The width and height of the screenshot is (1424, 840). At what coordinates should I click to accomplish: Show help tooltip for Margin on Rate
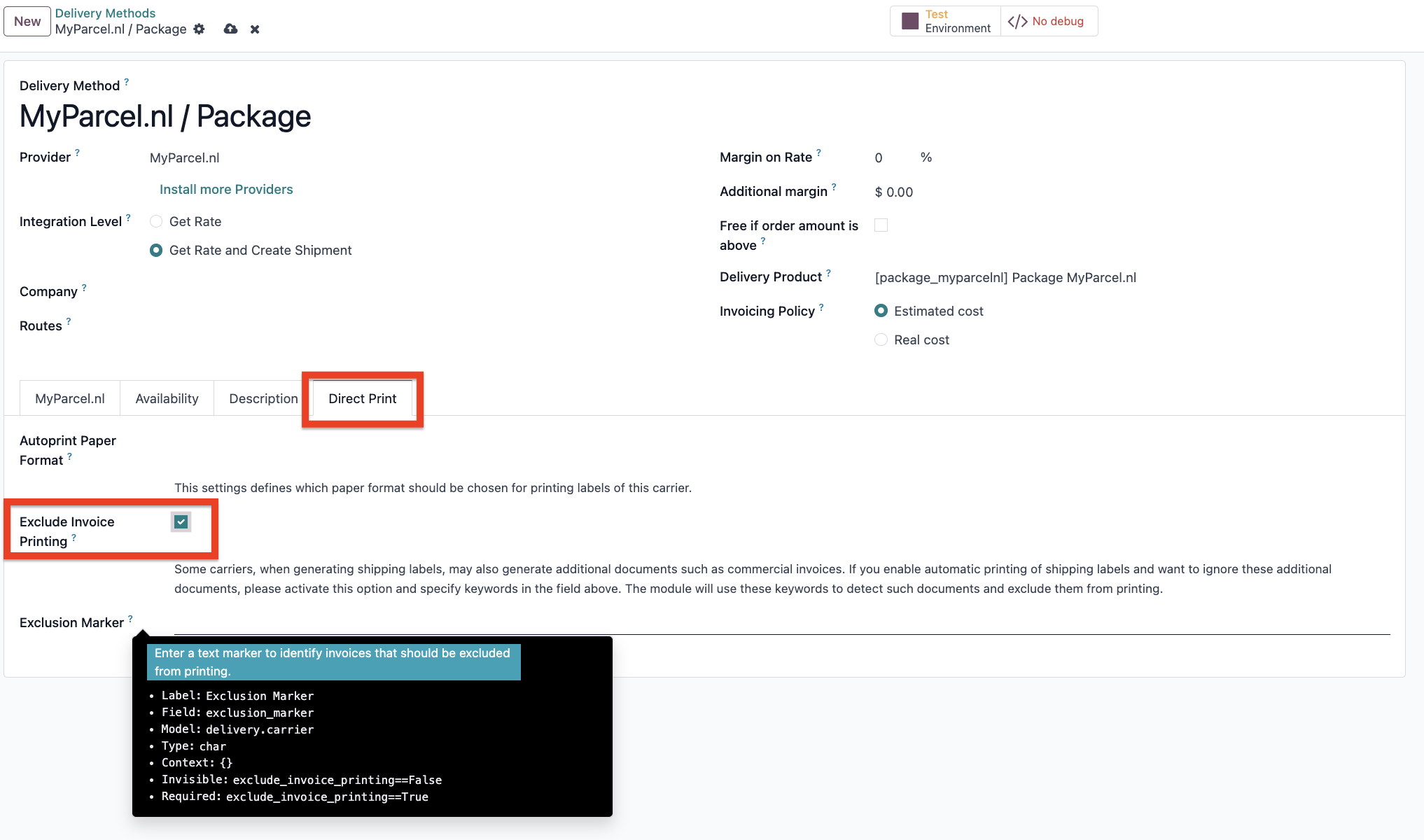818,153
